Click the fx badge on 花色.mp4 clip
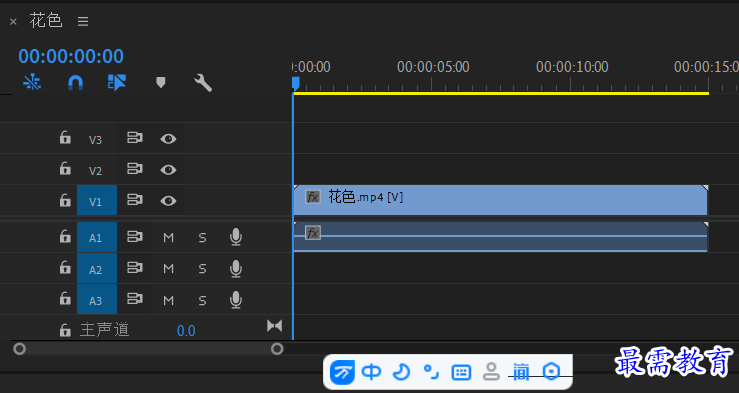The image size is (739, 393). click(x=312, y=197)
